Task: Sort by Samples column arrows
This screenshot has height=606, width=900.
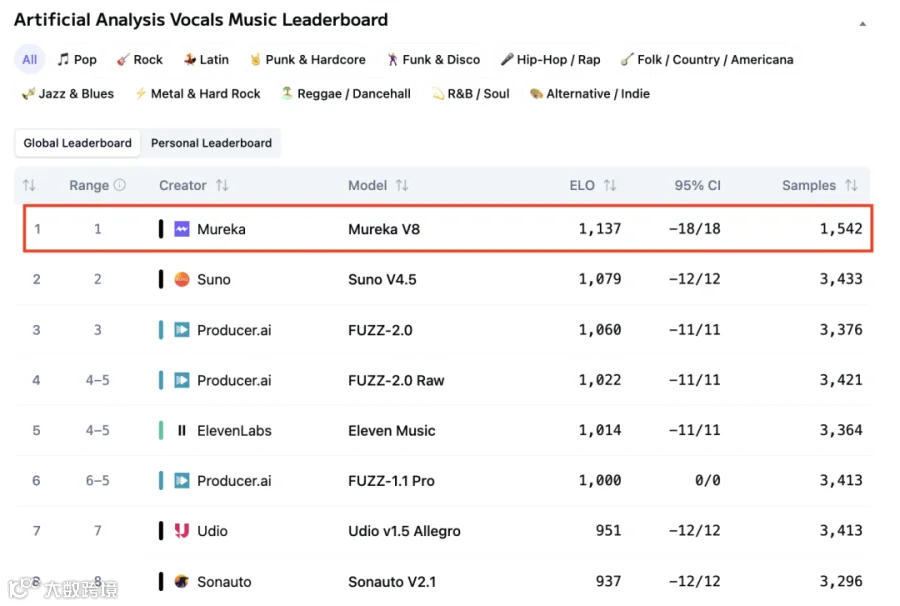Action: 851,185
